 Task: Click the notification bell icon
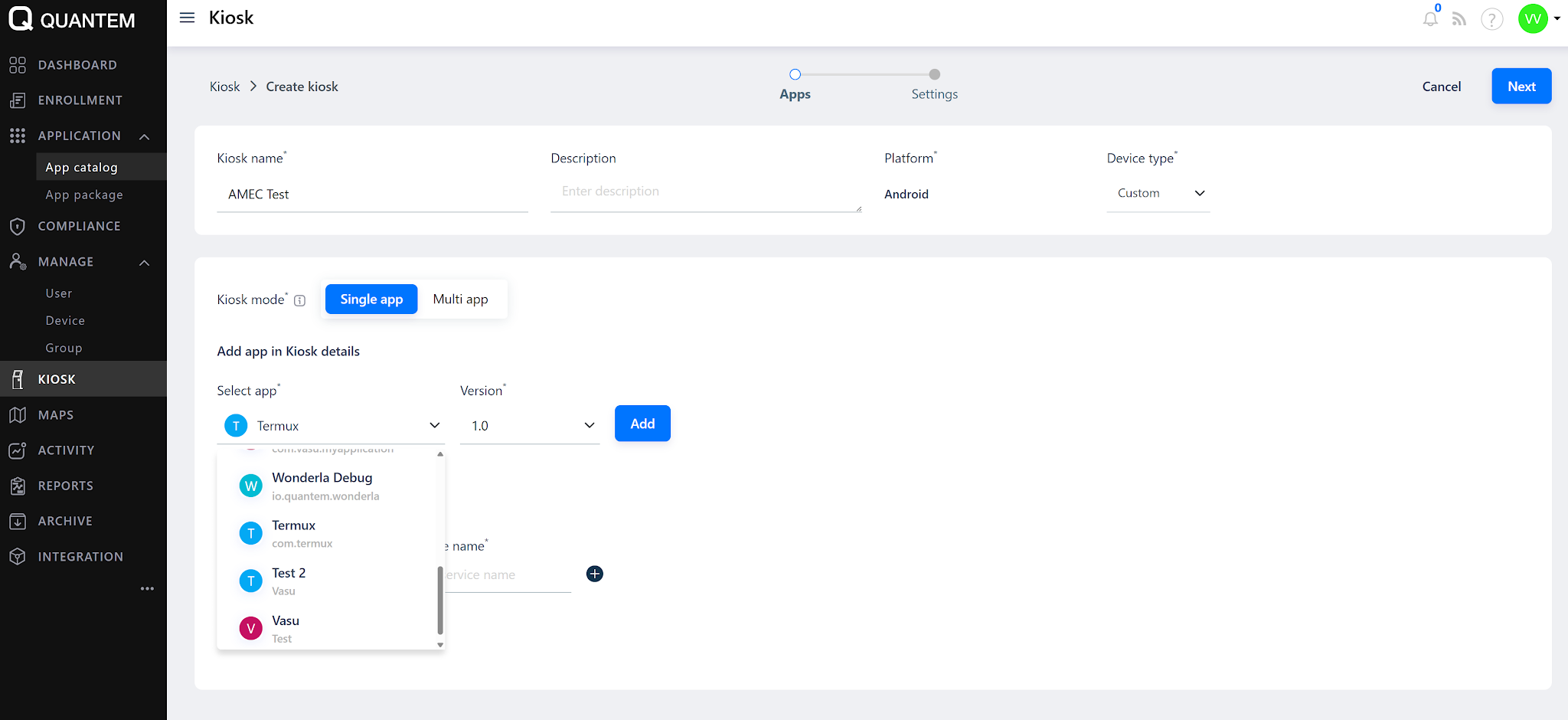[1429, 19]
